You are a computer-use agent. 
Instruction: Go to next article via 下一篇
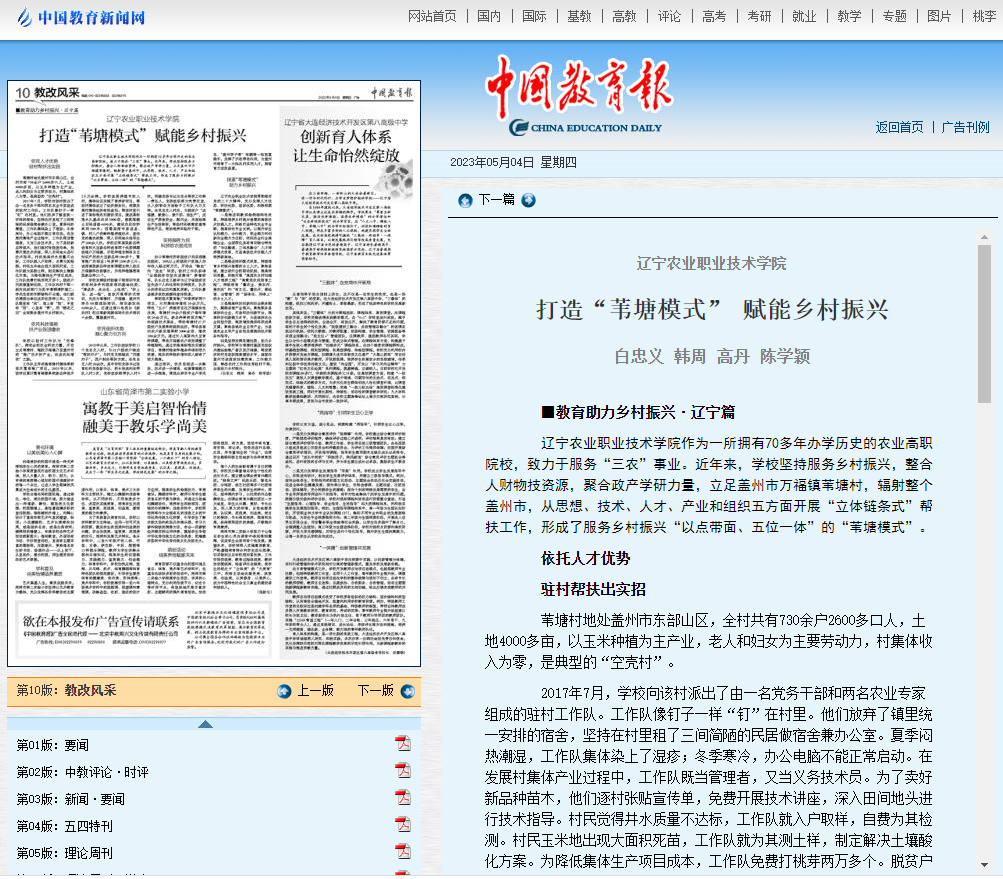click(496, 200)
